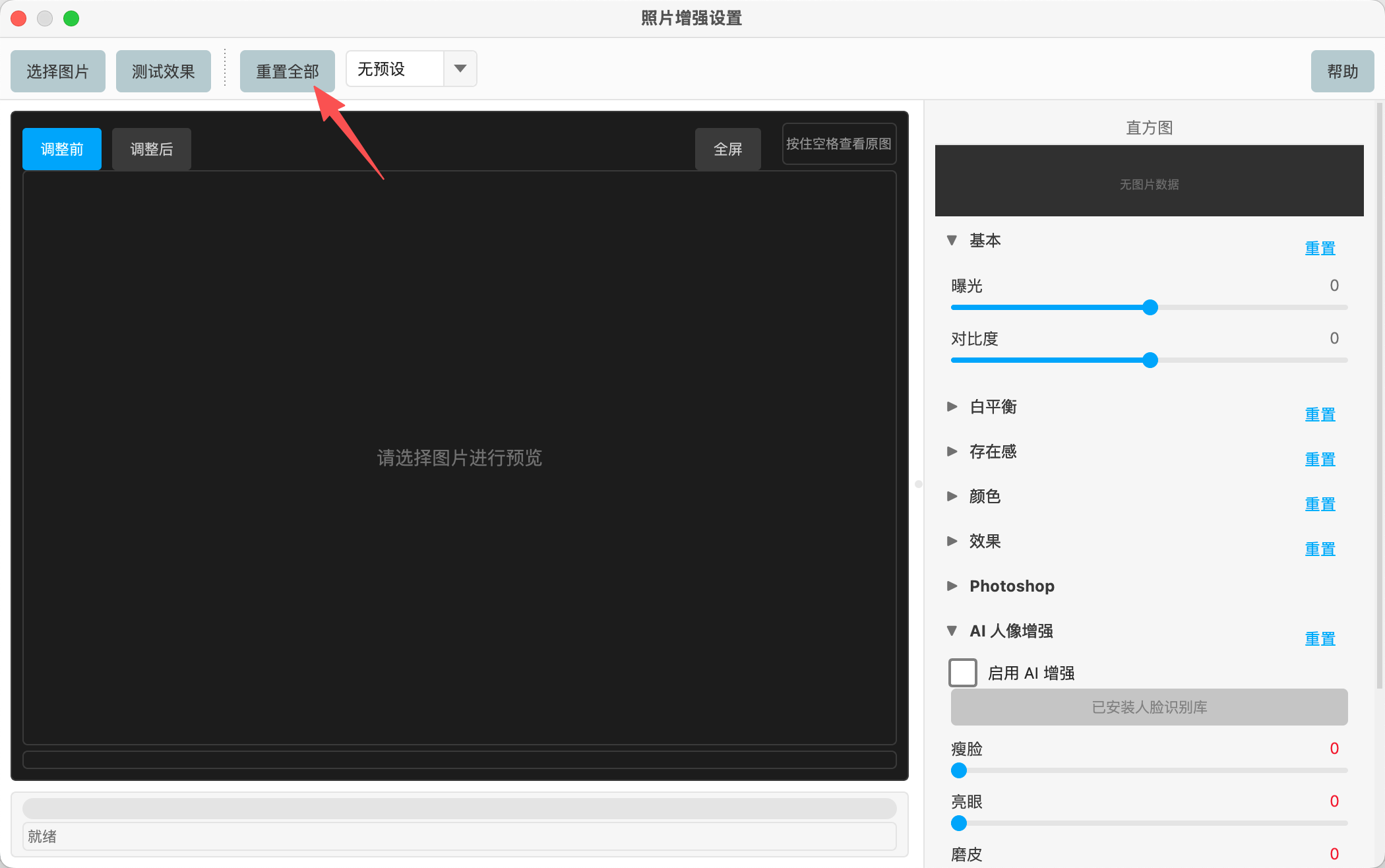
Task: Click the 测试效果 button
Action: (163, 71)
